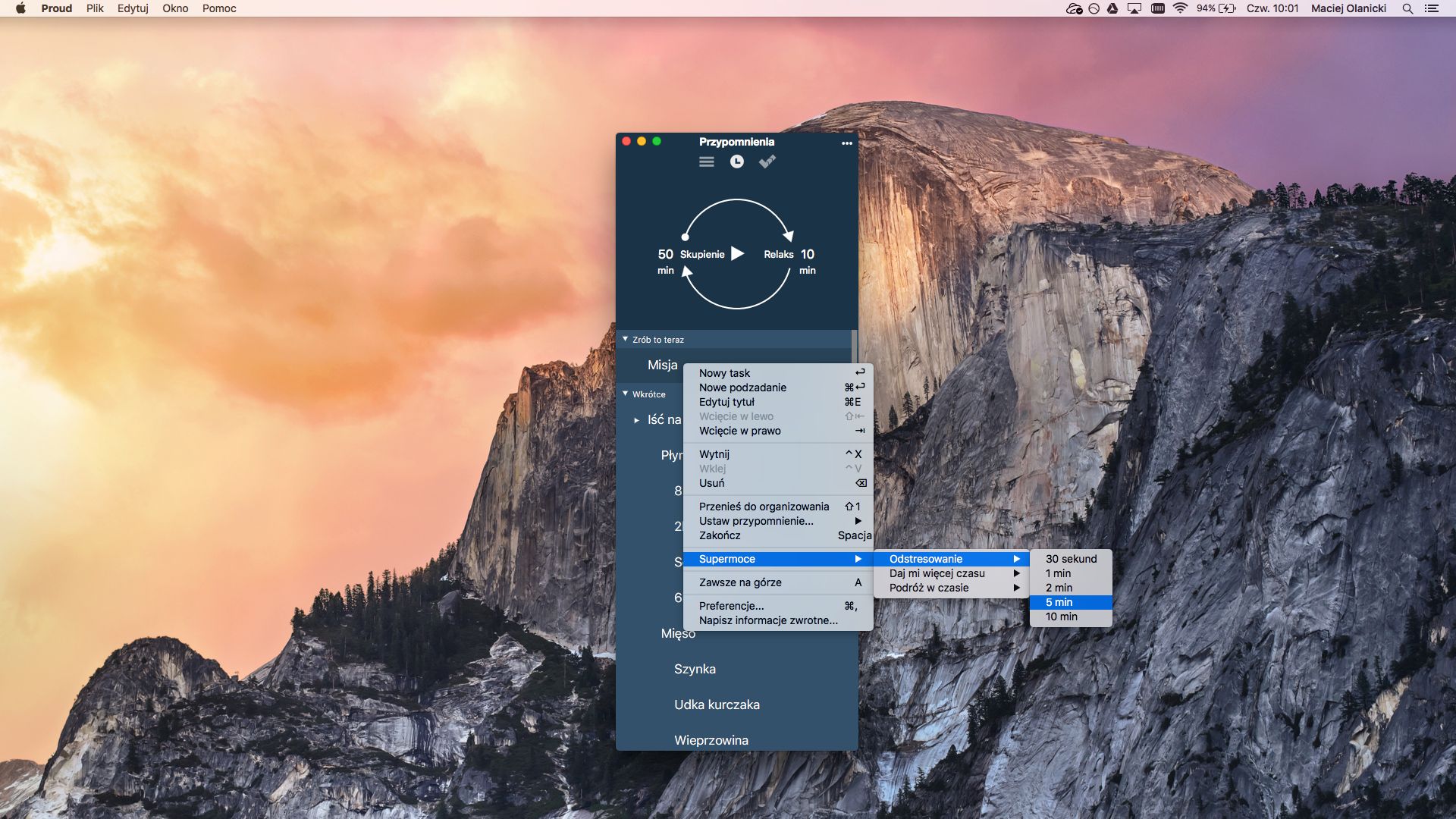
Task: Expand the Iść na task disclosure arrow
Action: tap(636, 420)
